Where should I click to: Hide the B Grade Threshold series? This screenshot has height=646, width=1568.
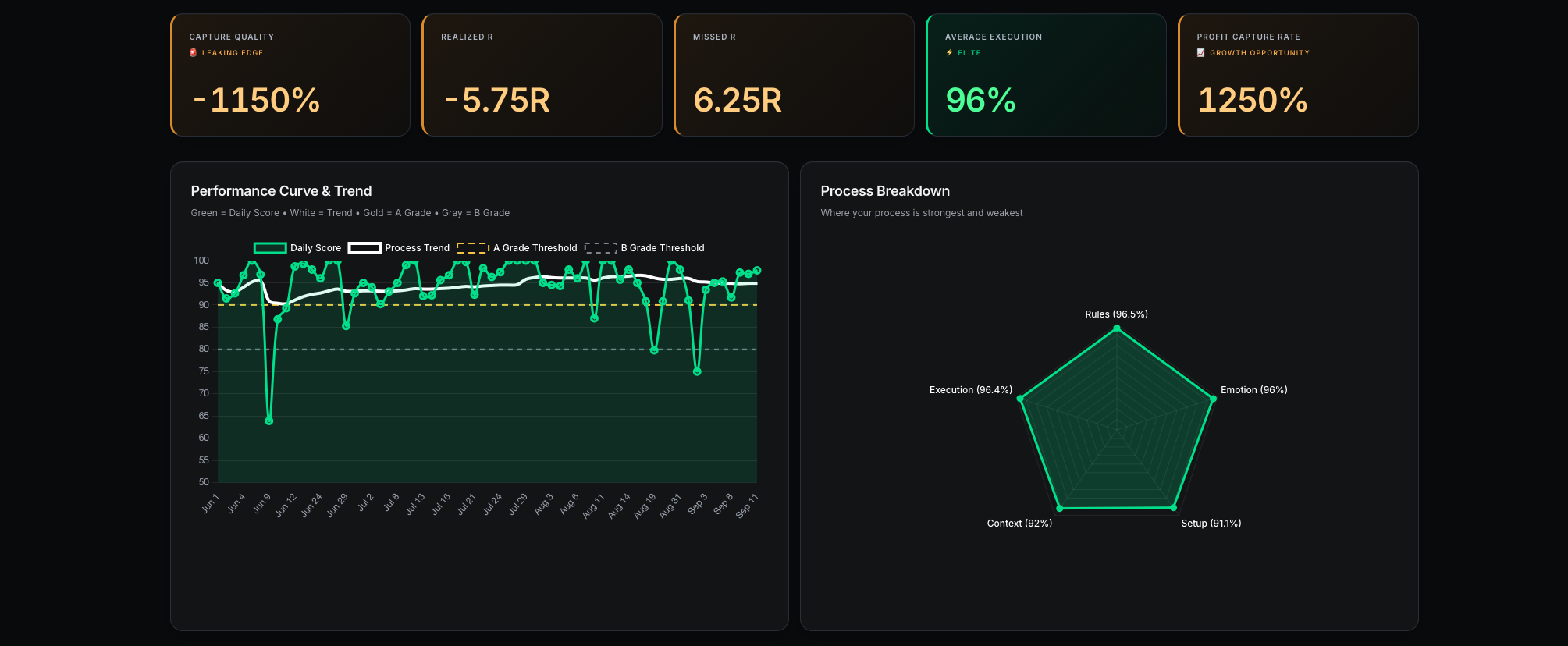tap(645, 248)
